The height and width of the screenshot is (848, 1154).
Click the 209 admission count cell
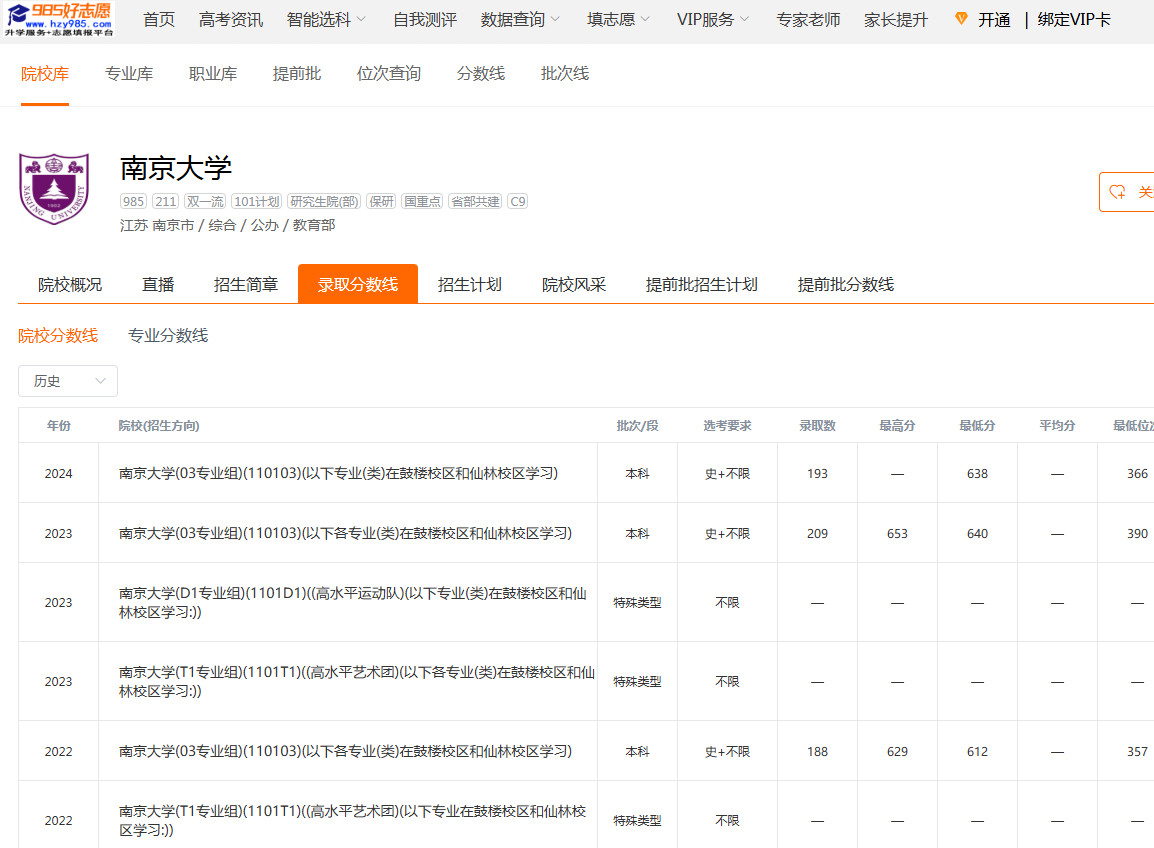click(817, 534)
